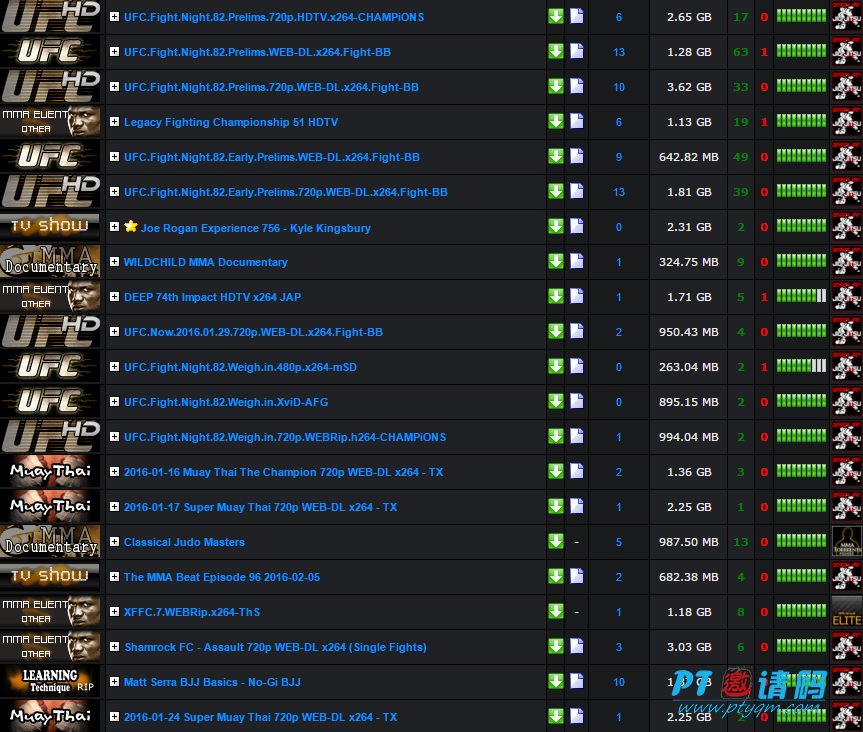Open Matt Serra BJJ Basics - No-Gi BJJ

pos(212,682)
